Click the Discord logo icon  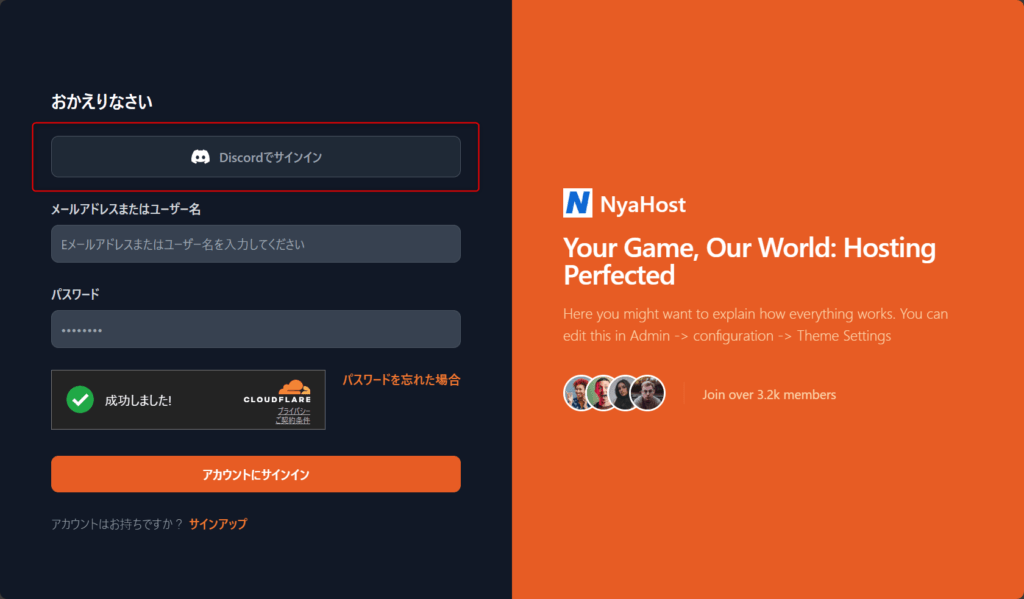point(200,157)
